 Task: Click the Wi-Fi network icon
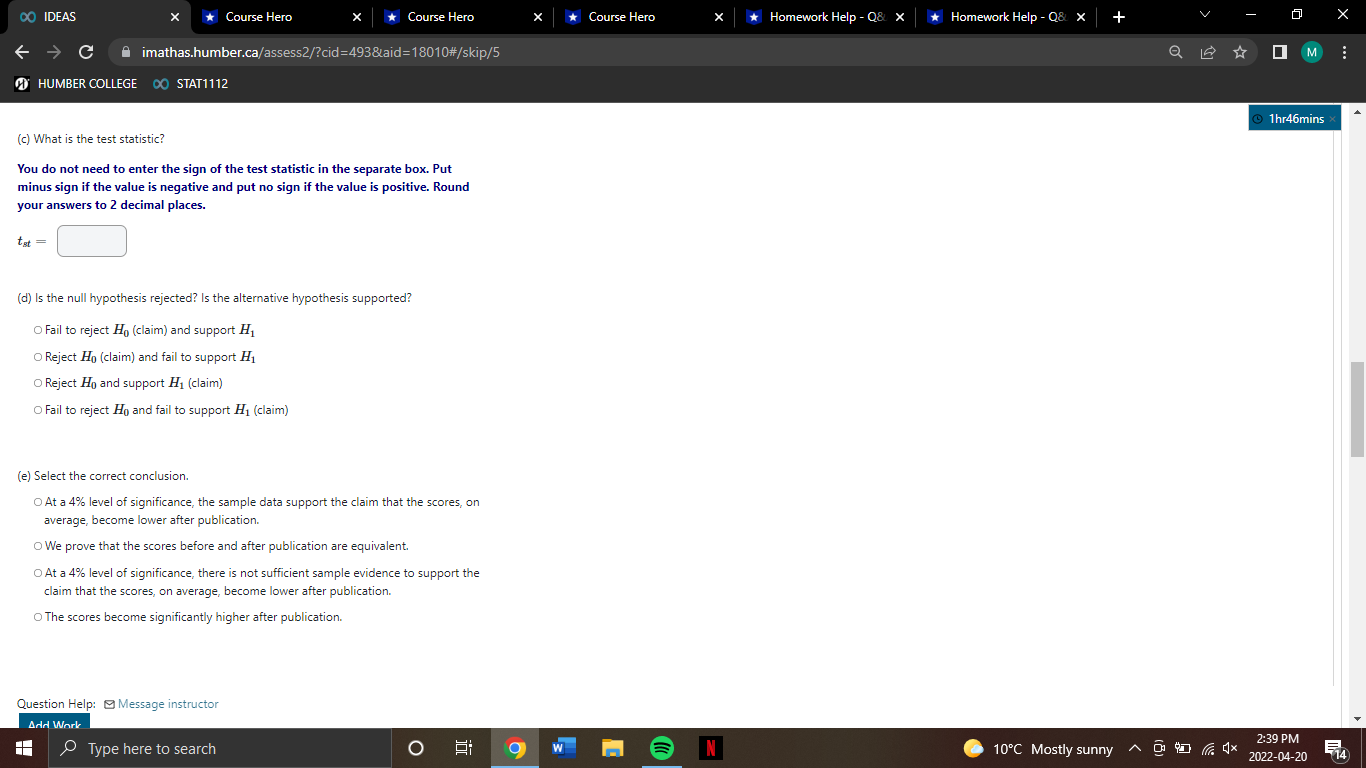coord(1206,749)
